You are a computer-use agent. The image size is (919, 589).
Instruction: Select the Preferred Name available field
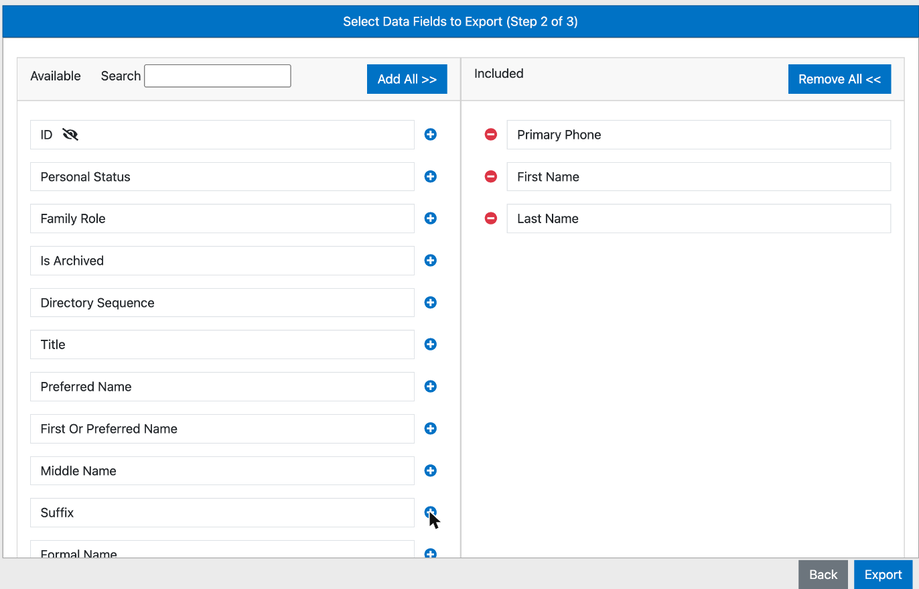222,386
